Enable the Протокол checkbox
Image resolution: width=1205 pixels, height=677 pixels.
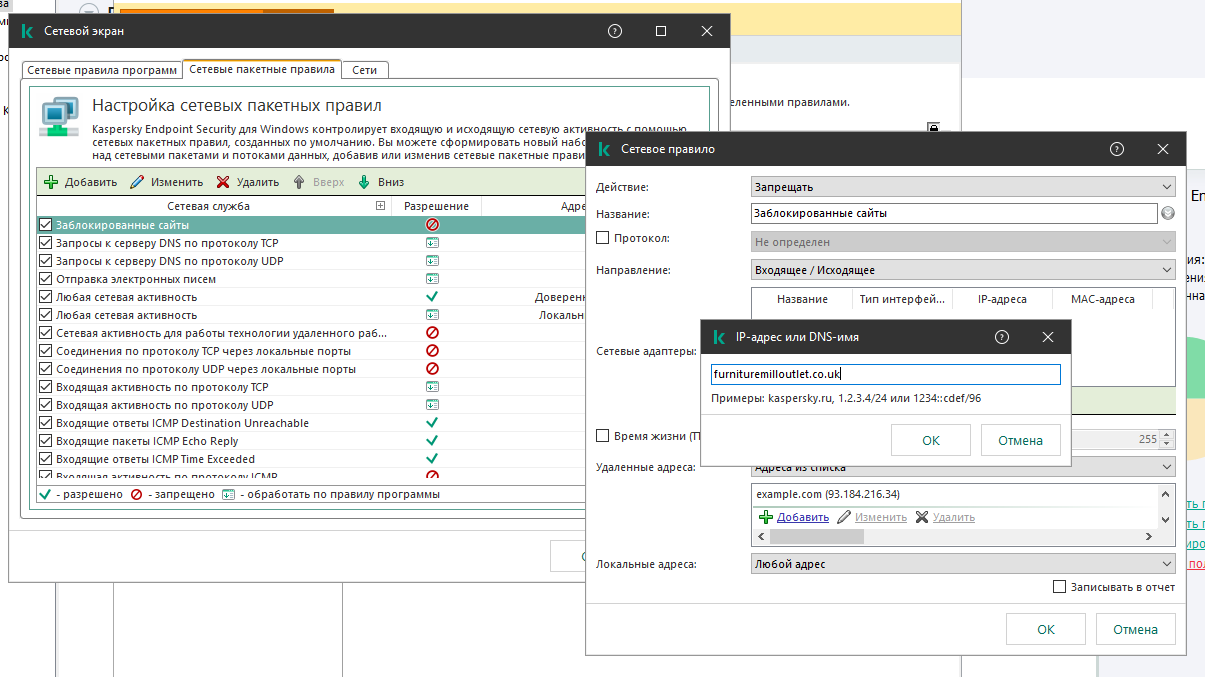[602, 238]
